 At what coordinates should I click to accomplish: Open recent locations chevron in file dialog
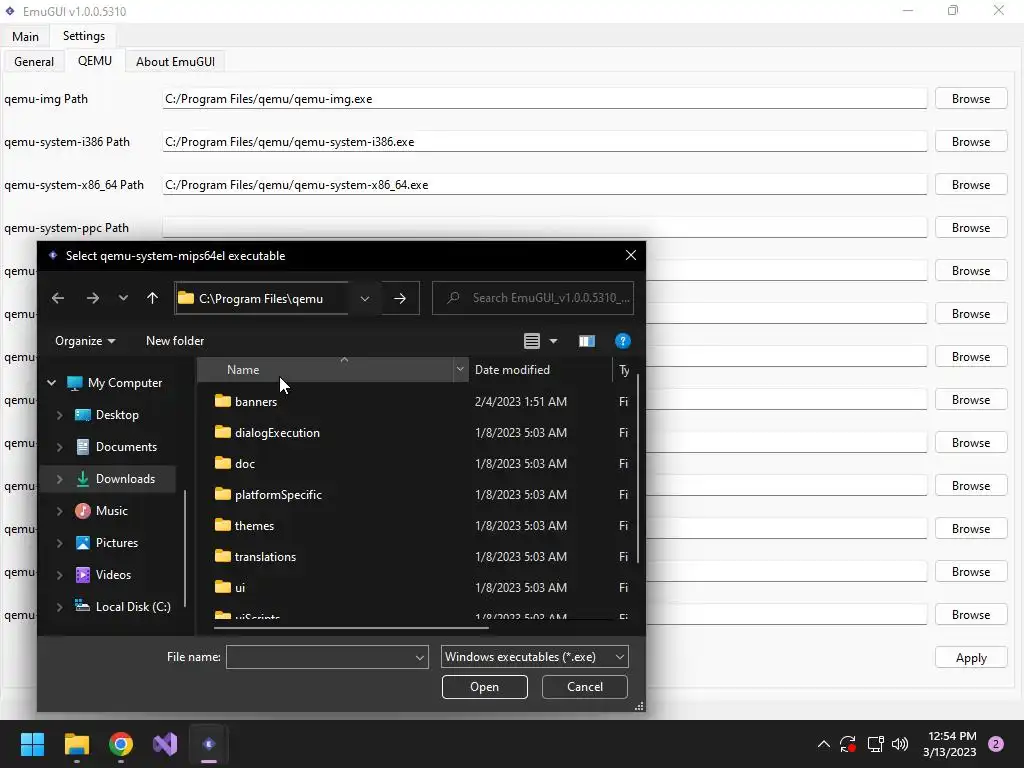point(123,298)
